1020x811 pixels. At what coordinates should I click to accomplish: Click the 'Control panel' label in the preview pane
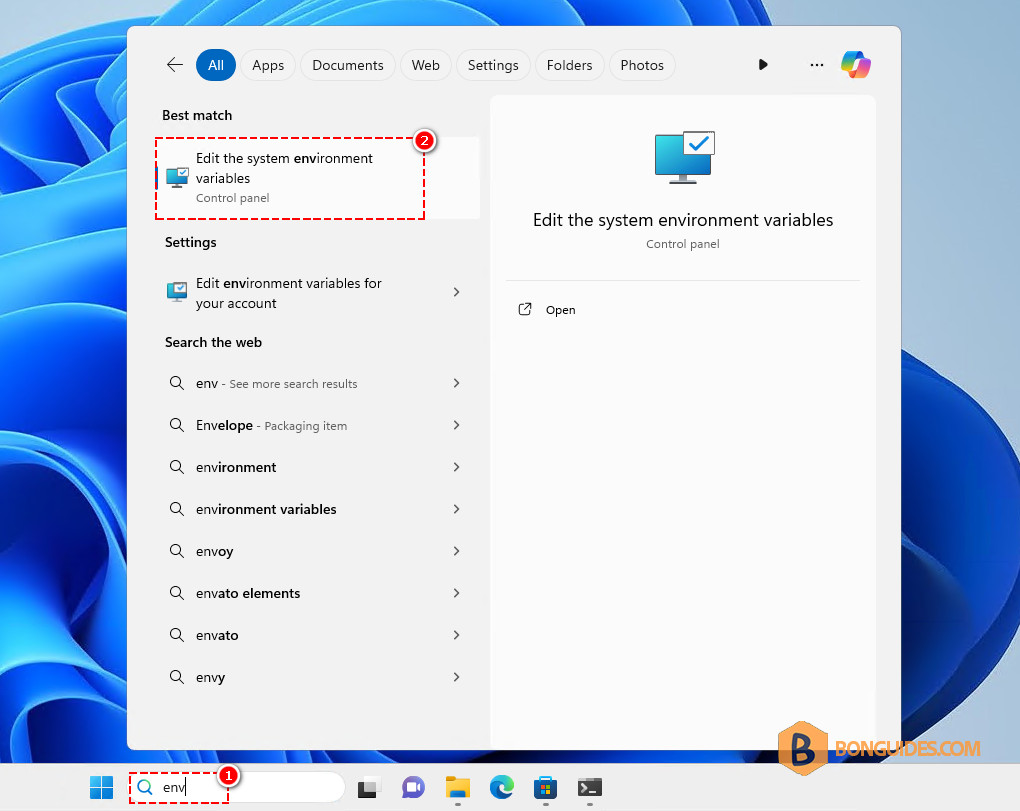click(x=683, y=244)
